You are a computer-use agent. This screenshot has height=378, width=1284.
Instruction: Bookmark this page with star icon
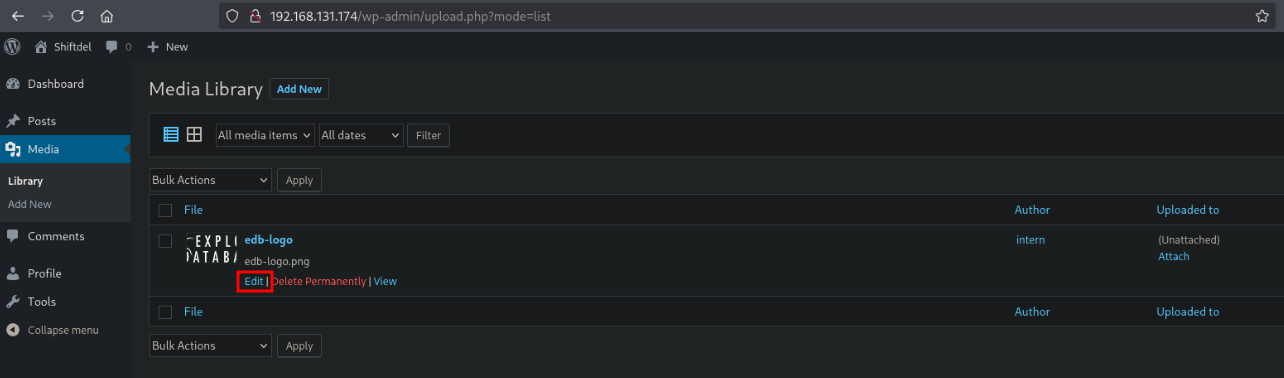pos(1262,16)
